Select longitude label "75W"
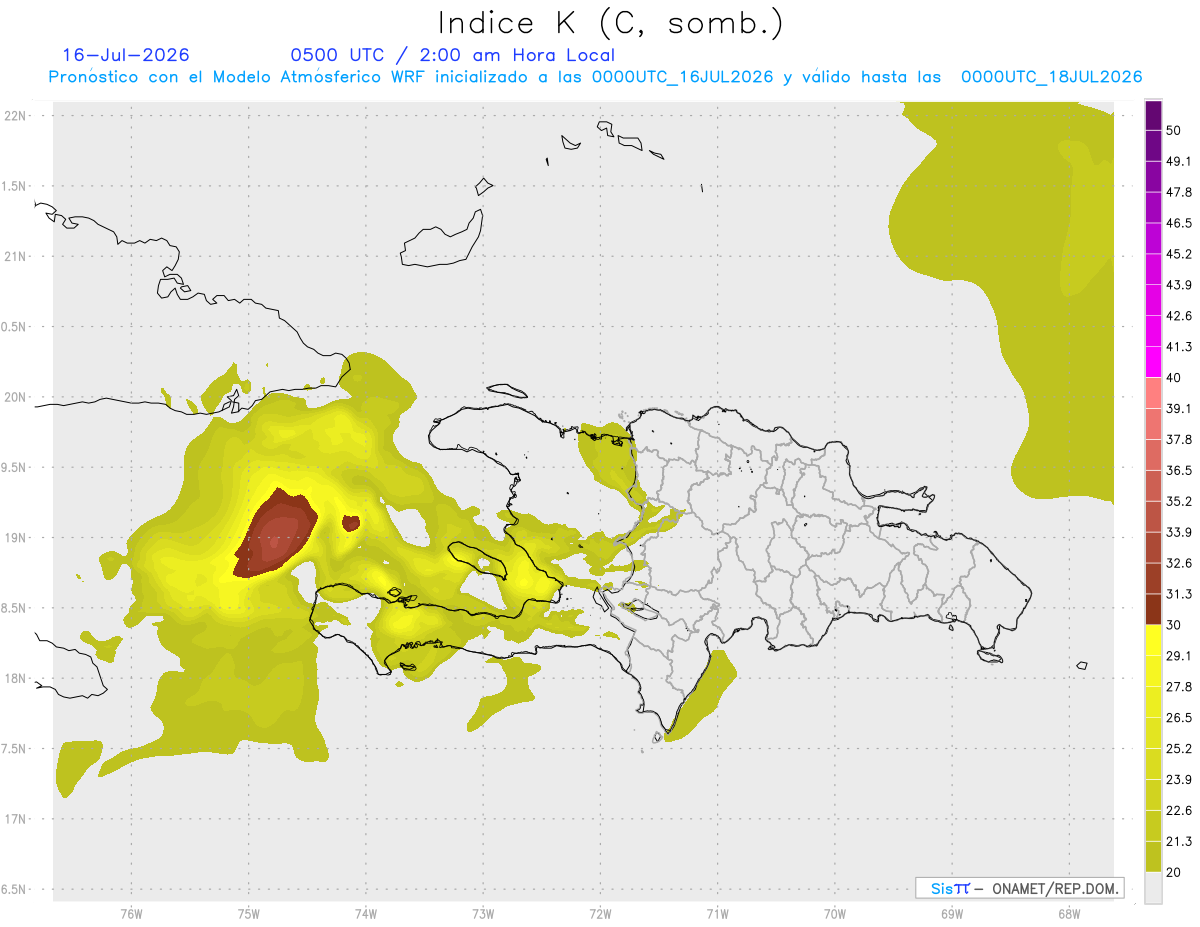This screenshot has width=1200, height=927. (x=248, y=913)
